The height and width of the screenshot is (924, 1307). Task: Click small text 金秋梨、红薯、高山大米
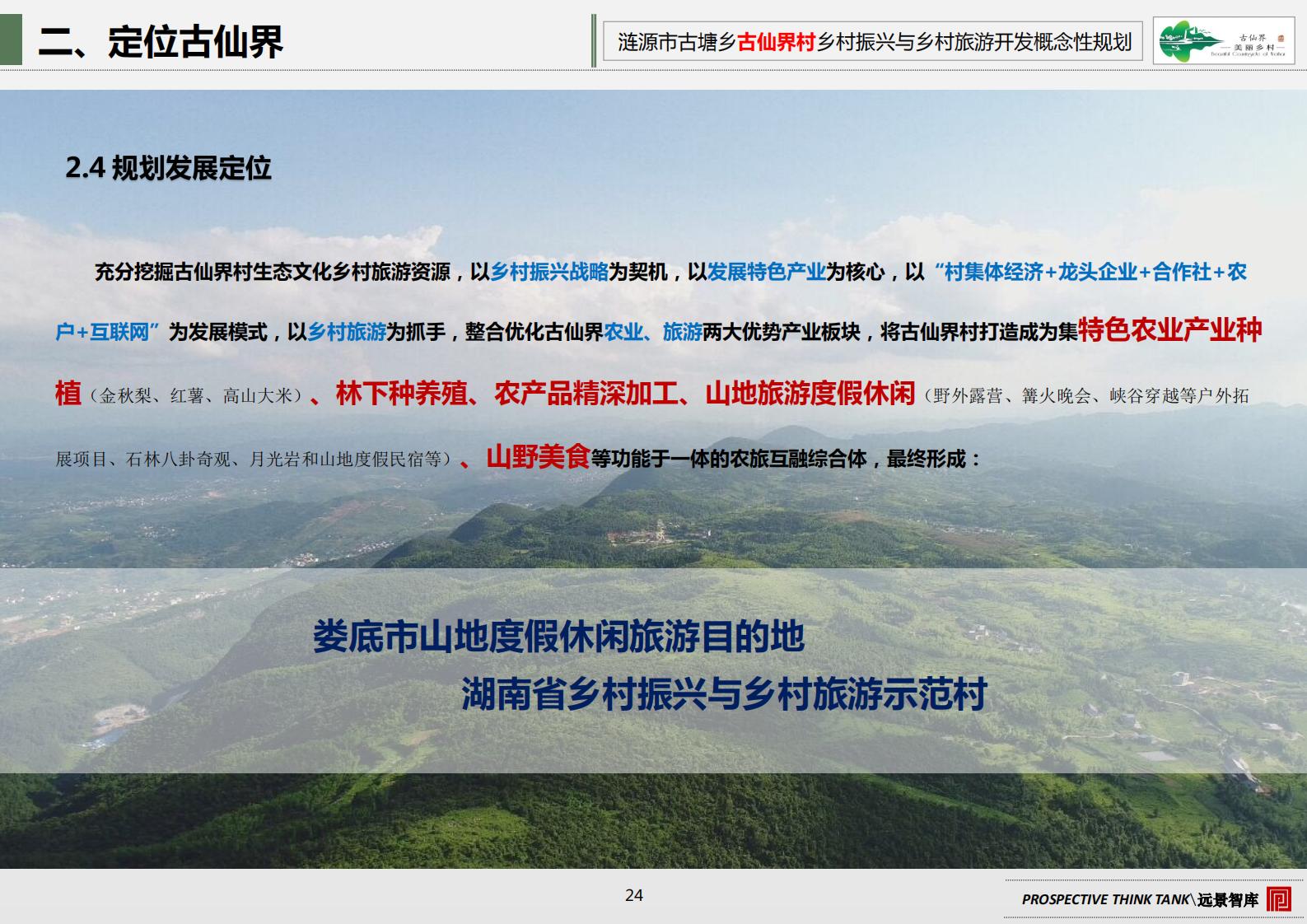coord(196,396)
